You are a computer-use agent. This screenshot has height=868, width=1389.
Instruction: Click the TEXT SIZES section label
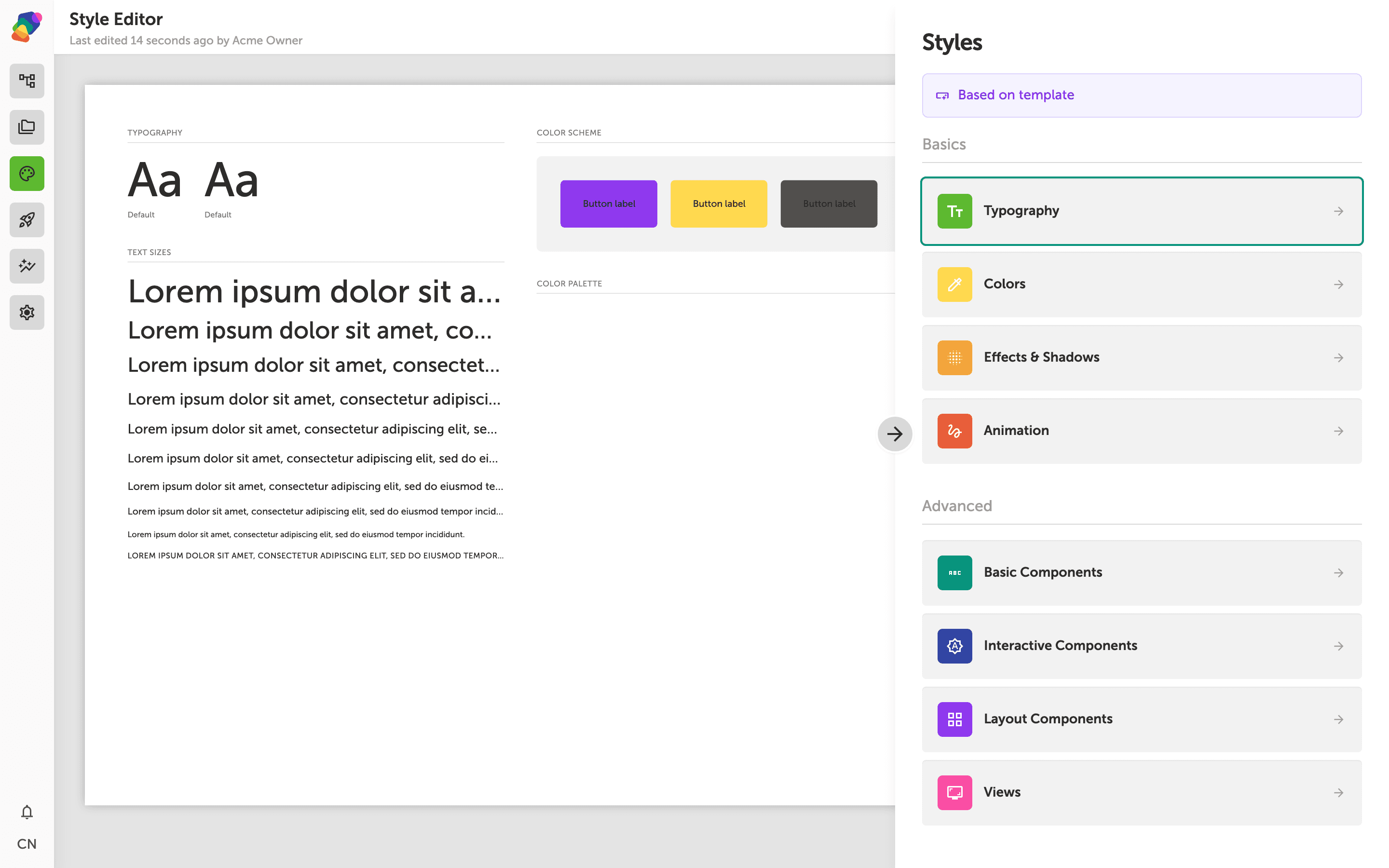coord(149,252)
